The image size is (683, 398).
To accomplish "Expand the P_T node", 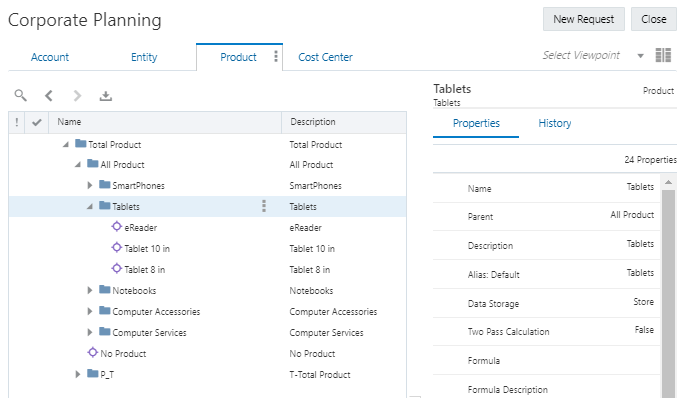I will 78,374.
